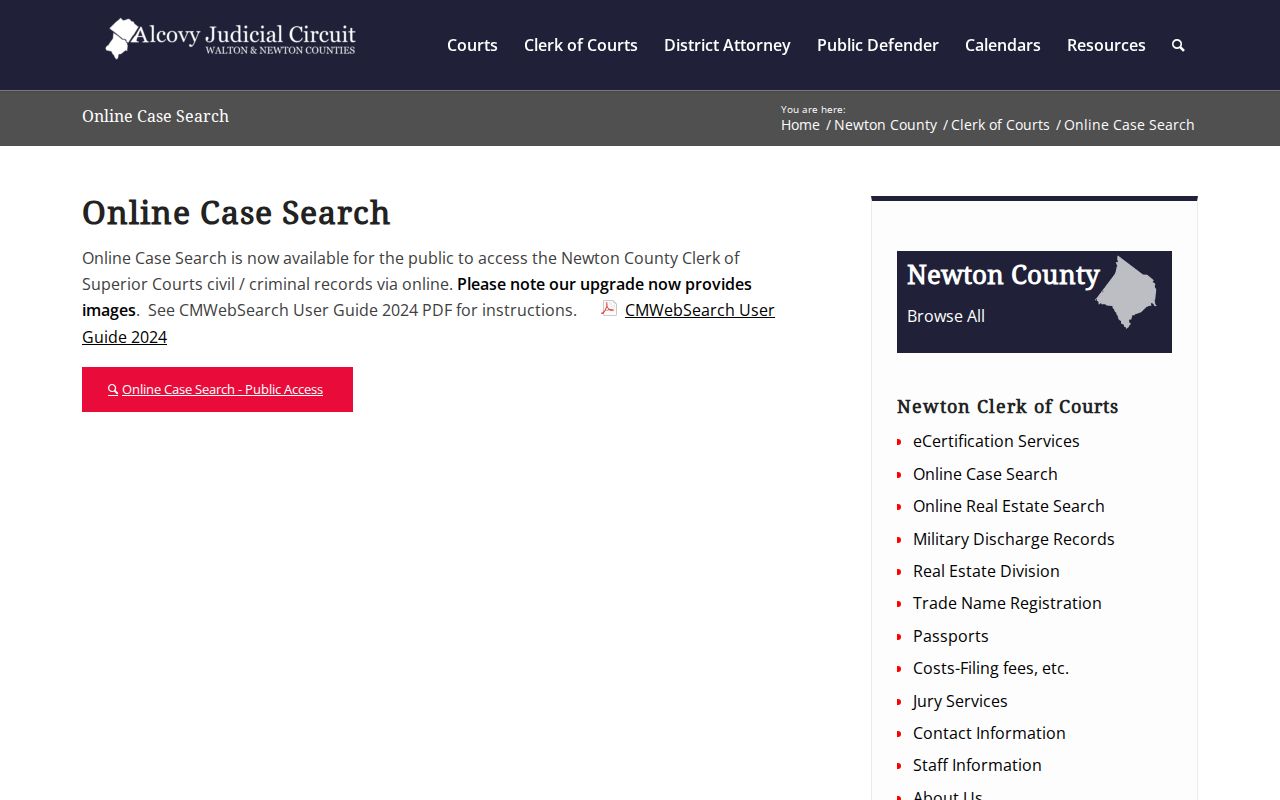Click the main Online Case Search heading
This screenshot has height=800, width=1280.
(x=236, y=213)
